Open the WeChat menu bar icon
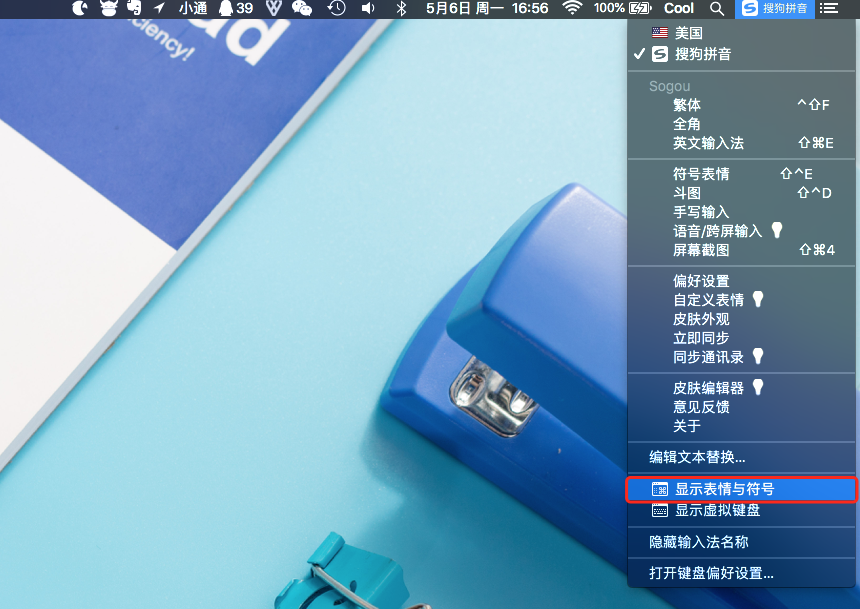The width and height of the screenshot is (860, 609). tap(302, 8)
